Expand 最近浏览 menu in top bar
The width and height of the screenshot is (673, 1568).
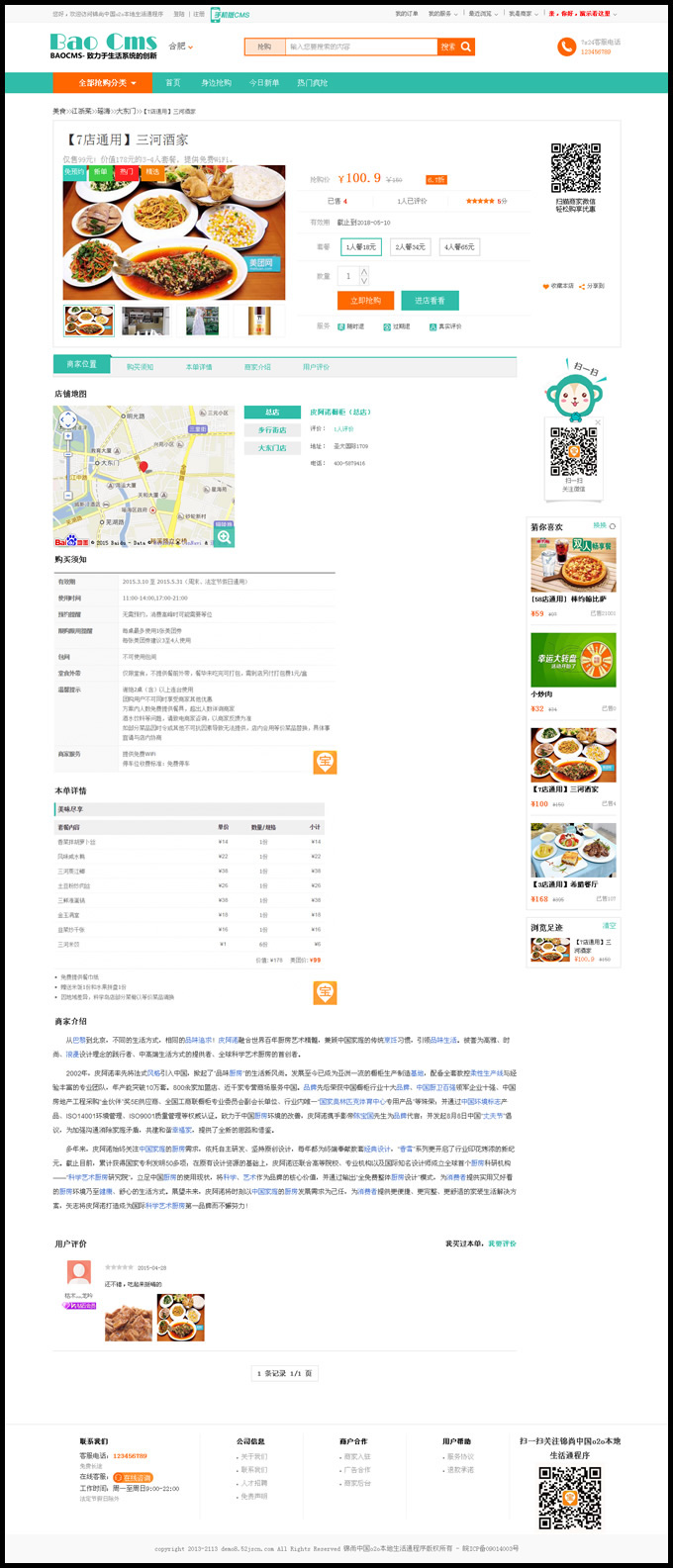tap(482, 14)
